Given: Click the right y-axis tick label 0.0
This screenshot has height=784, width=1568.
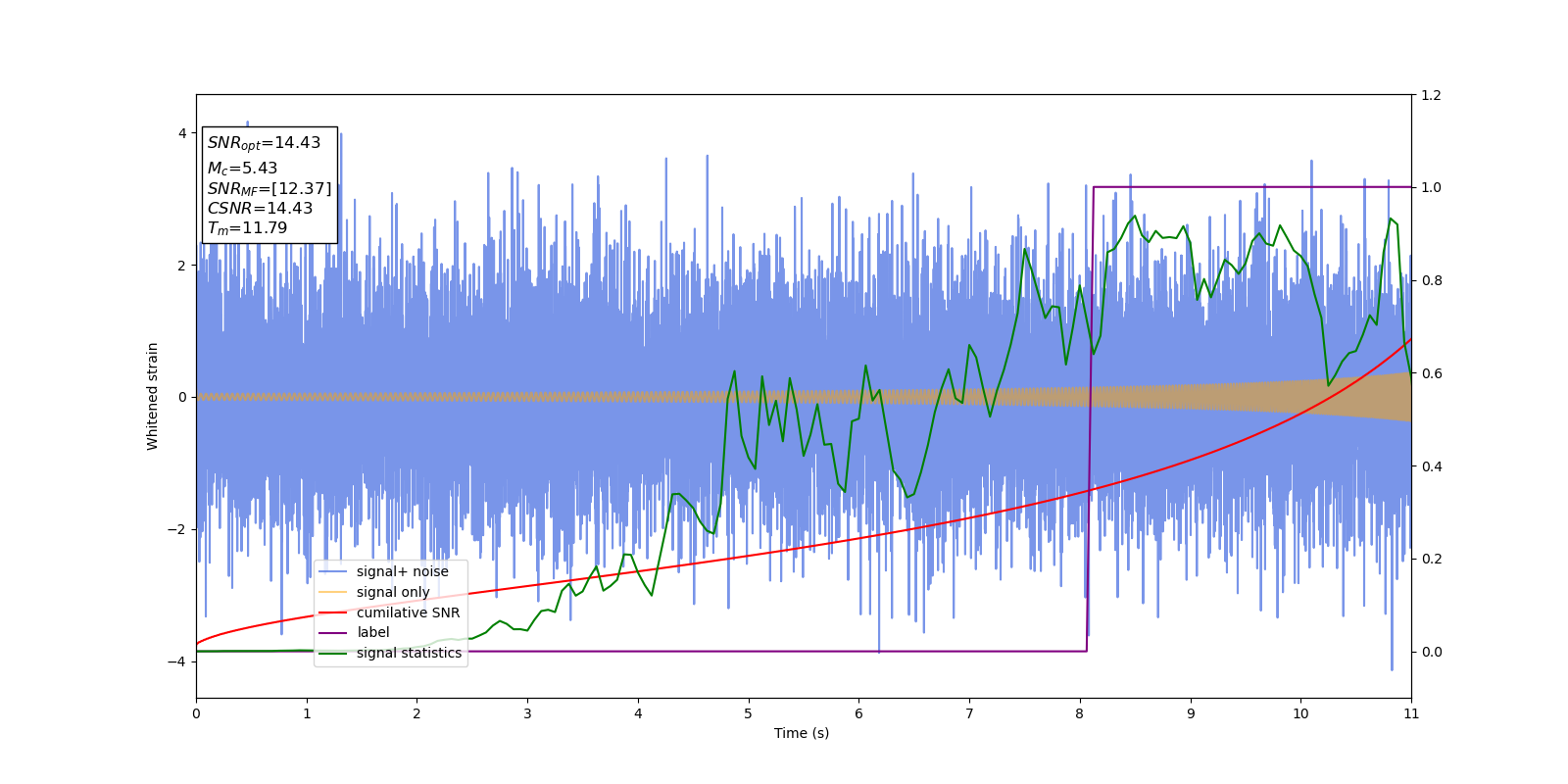Looking at the screenshot, I should click(1431, 652).
